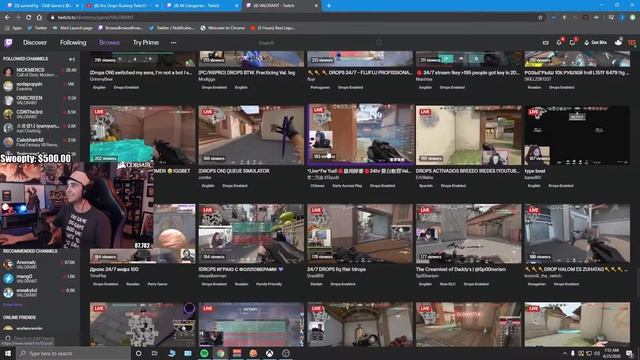This screenshot has width=640, height=360.
Task: Open Spotify from the taskbar
Action: (204, 353)
